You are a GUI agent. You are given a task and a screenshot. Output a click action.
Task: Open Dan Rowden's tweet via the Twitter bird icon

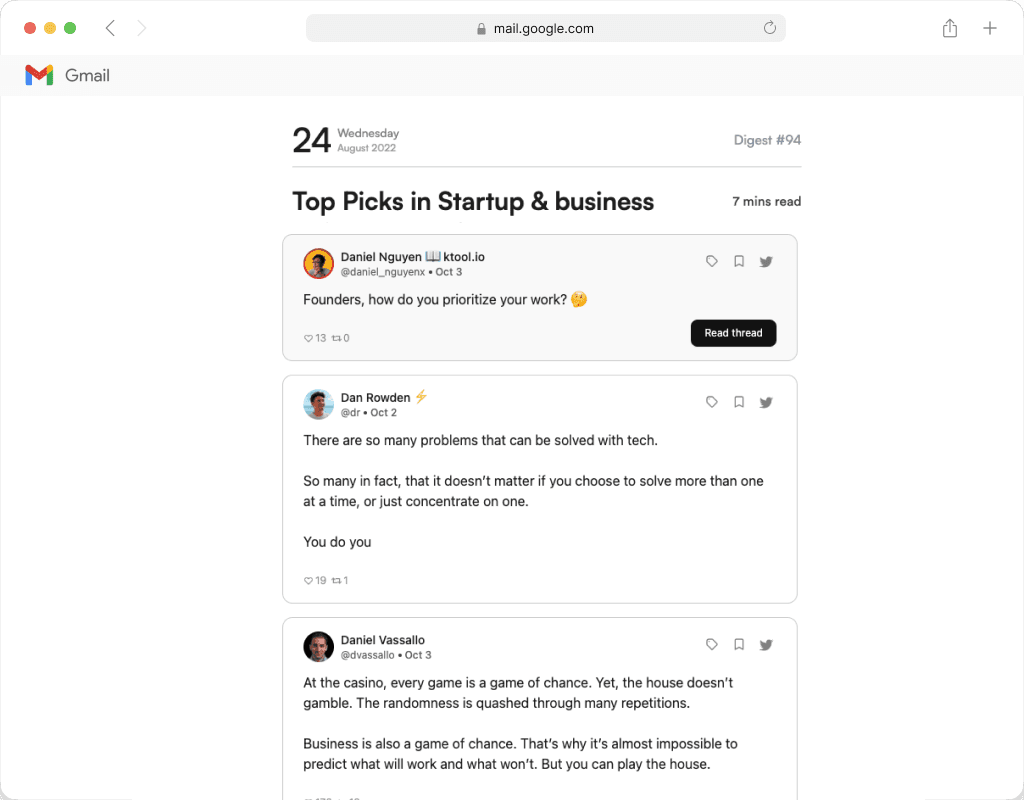coord(766,402)
